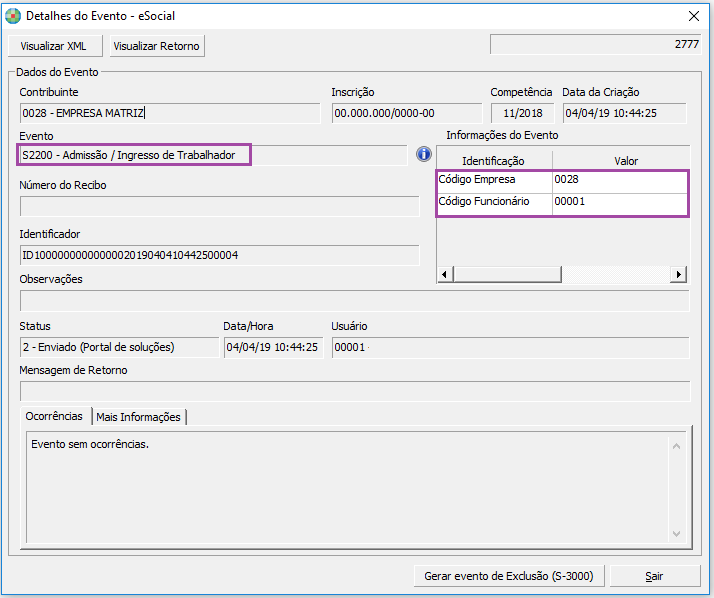Click the blue event information icon

[423, 154]
